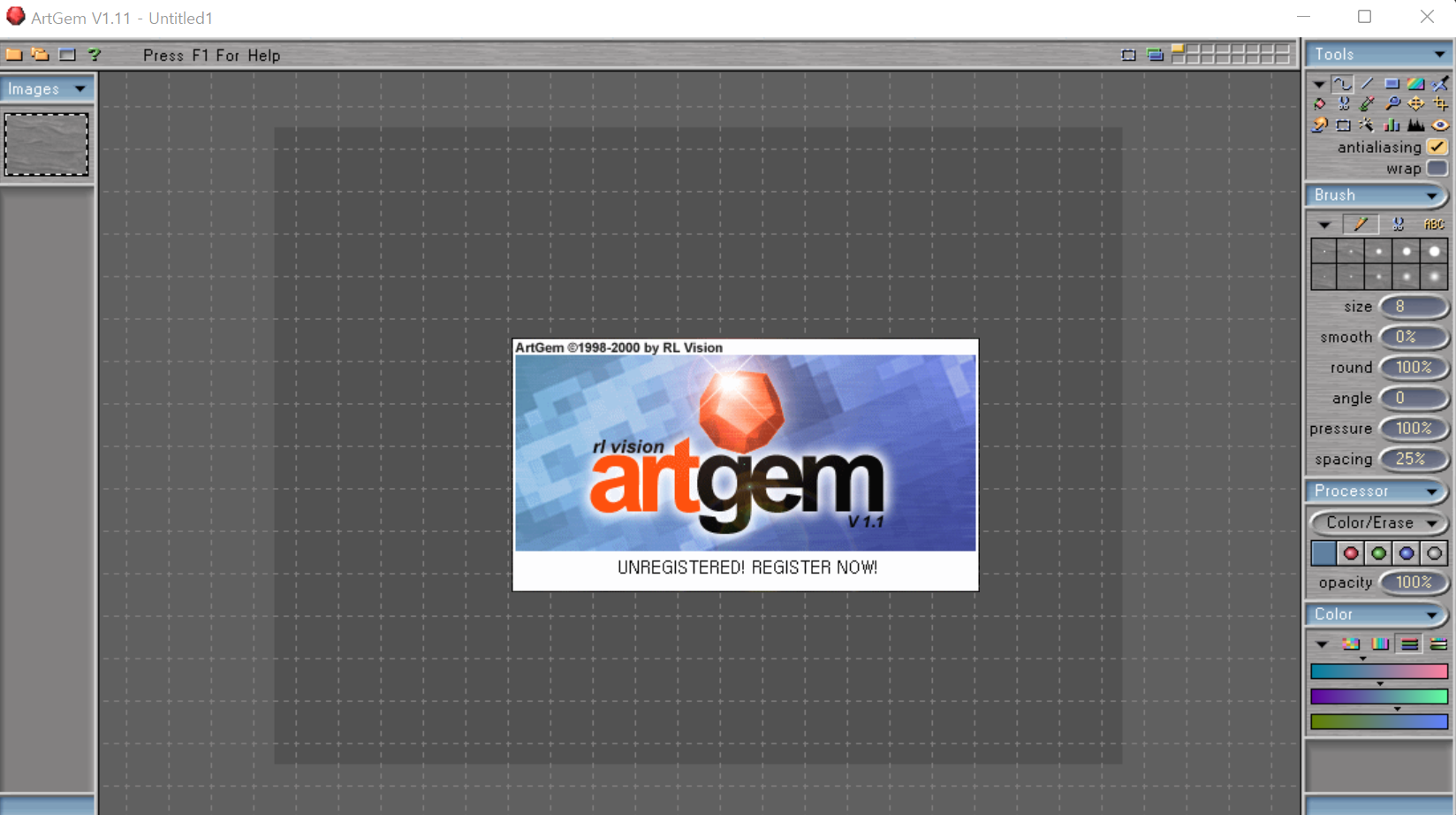Click the current blue color swatch

pyautogui.click(x=1323, y=553)
